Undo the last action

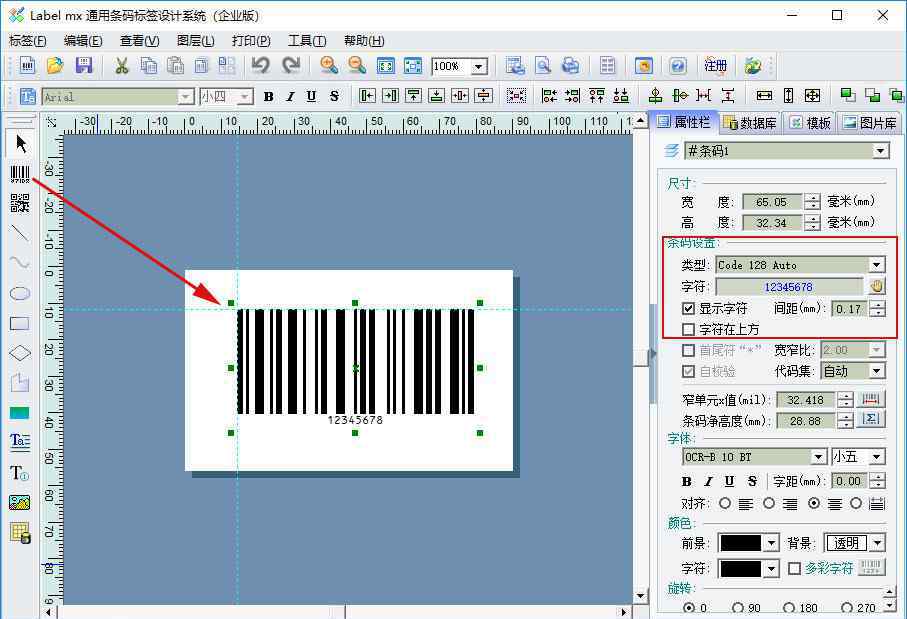pos(261,65)
